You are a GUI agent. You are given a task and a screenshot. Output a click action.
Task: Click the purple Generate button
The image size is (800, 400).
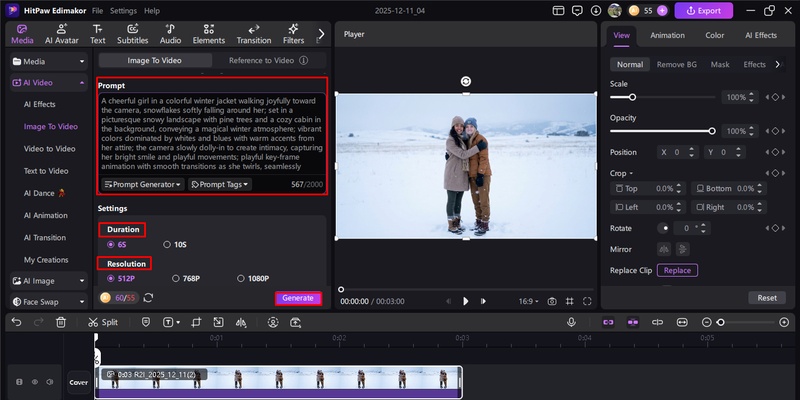point(298,298)
